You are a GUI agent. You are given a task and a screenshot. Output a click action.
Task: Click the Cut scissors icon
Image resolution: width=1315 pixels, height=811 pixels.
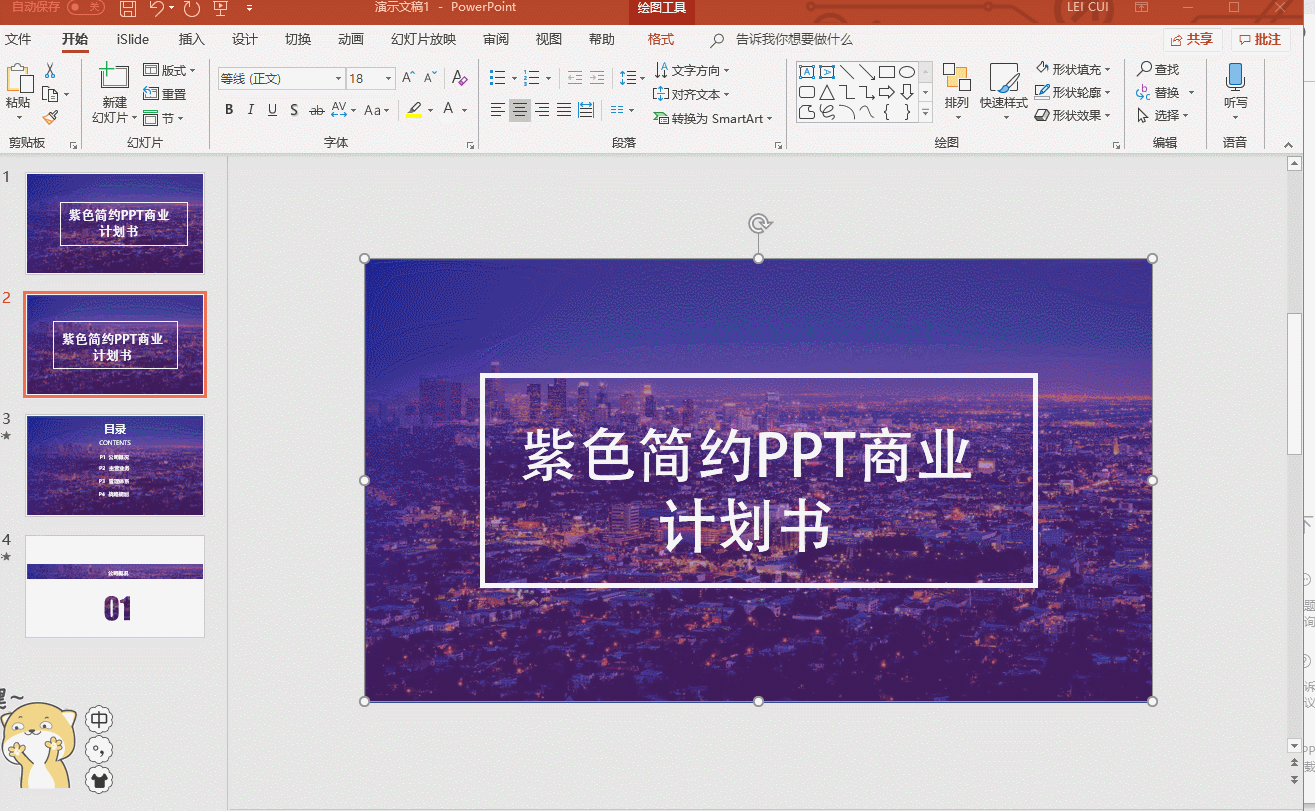click(x=50, y=71)
